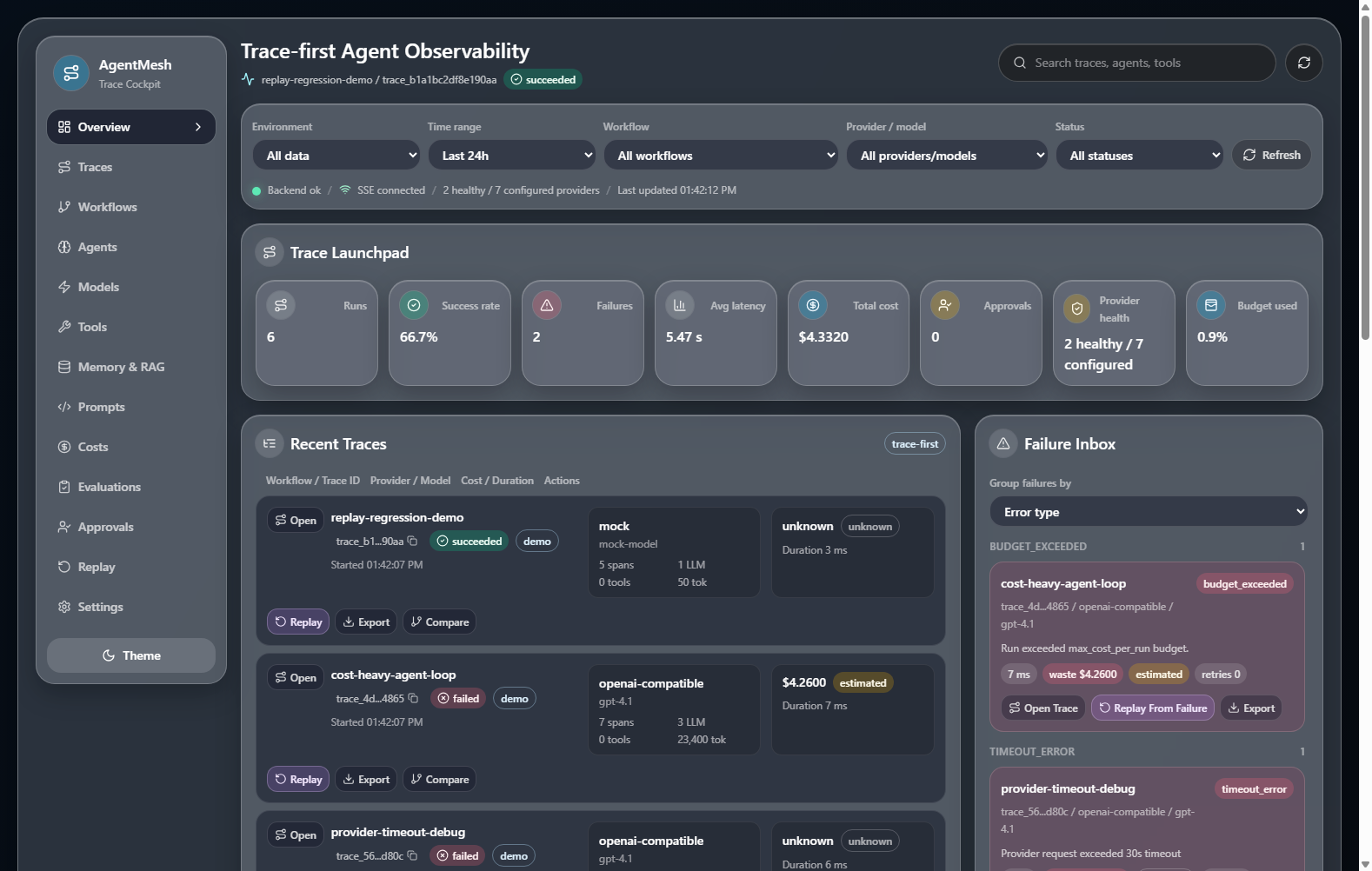Open the Provider / model dropdown
Screen dimensions: 1372x871
(947, 156)
